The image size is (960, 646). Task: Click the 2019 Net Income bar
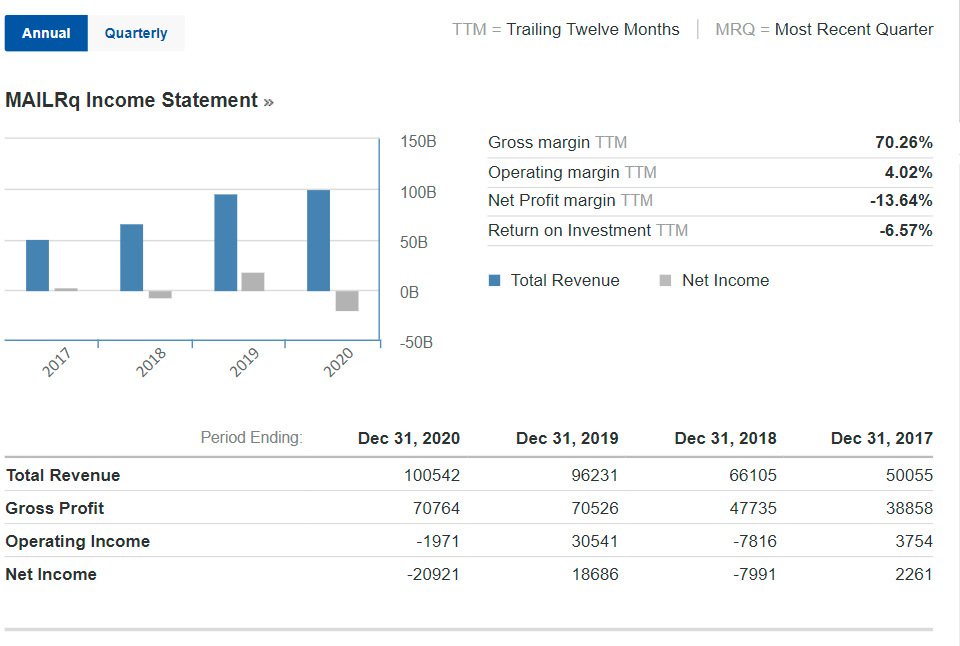click(253, 281)
